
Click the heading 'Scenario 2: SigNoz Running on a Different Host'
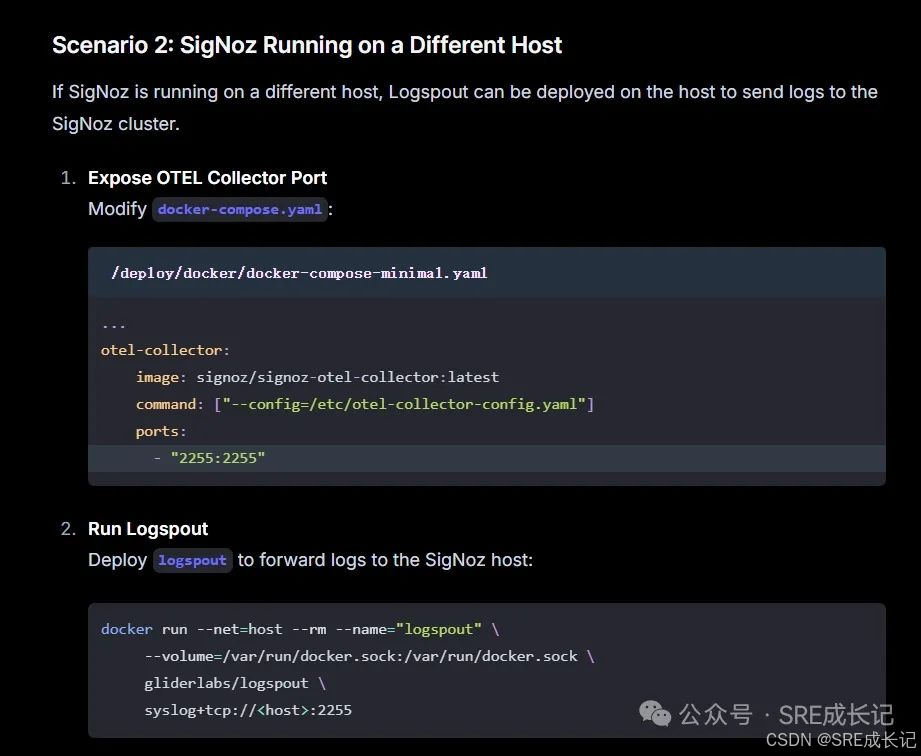pos(307,45)
